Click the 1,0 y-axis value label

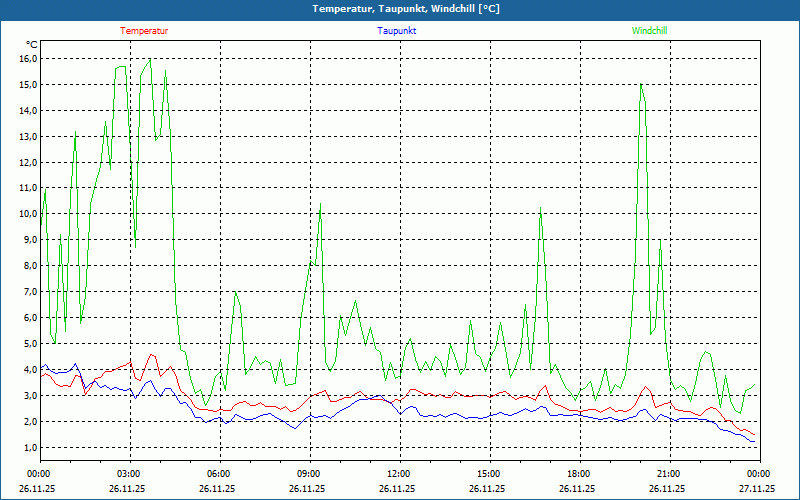(29, 447)
